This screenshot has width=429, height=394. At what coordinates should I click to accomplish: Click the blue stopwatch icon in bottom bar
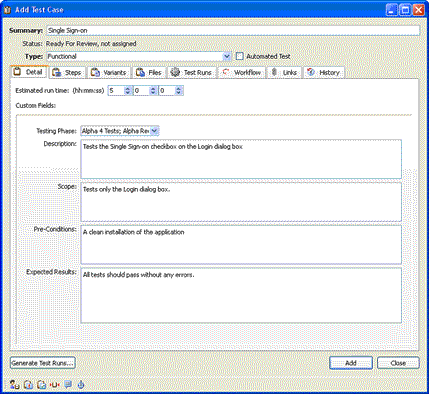81,385
